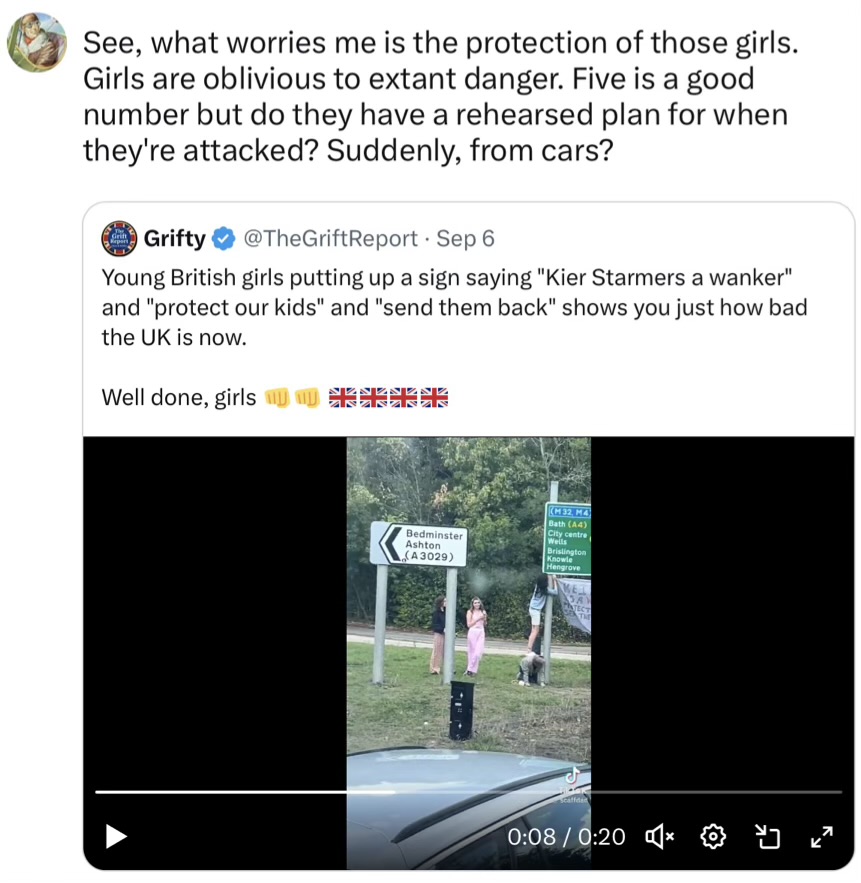
Task: Open Grifty's profile picture
Action: click(x=119, y=238)
